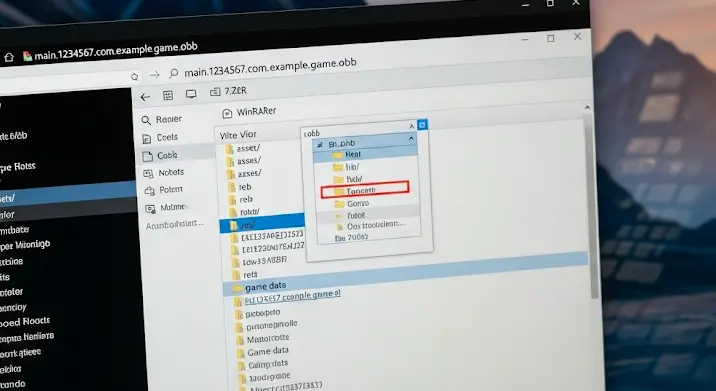
Task: Select oed Rootts in the dark left panel
Action: (25, 322)
